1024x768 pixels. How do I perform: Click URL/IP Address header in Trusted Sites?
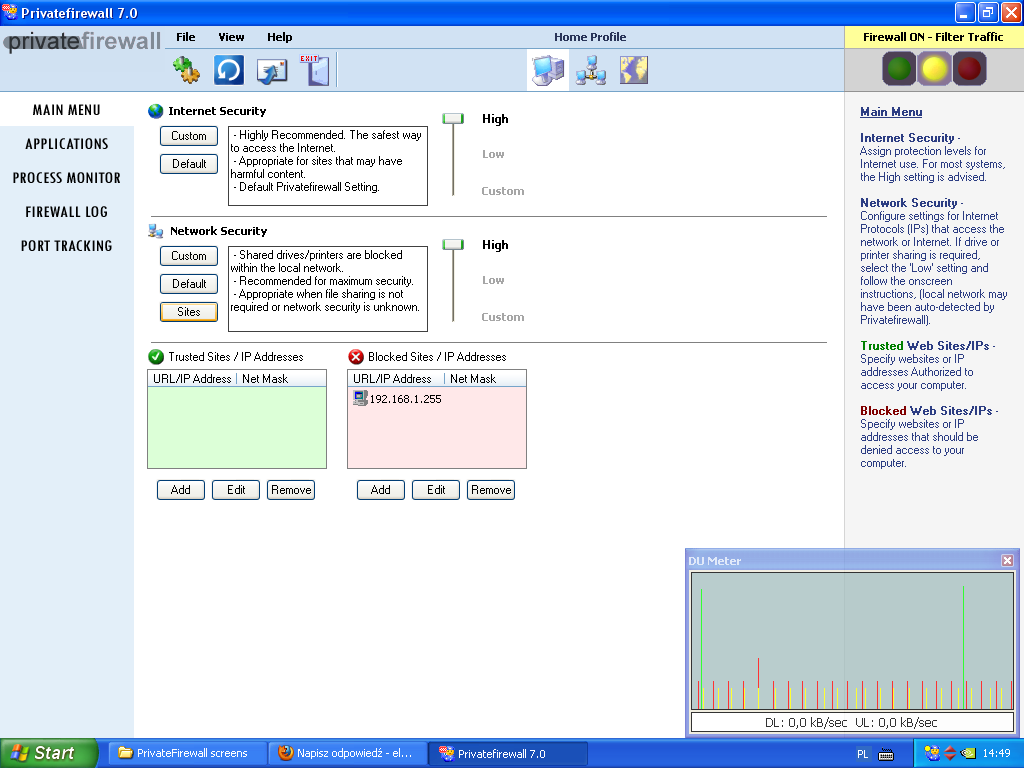192,379
